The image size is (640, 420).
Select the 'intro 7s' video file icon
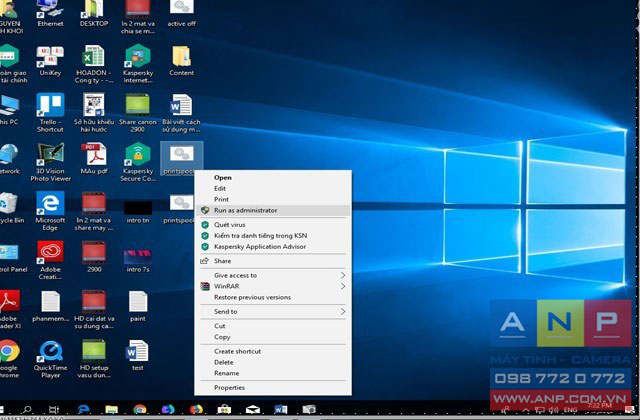(x=138, y=260)
